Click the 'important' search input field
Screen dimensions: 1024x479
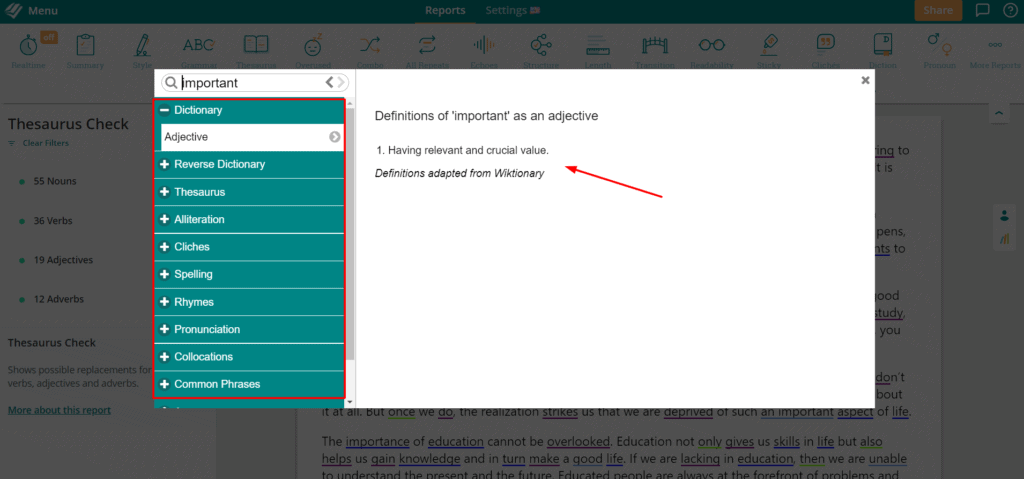click(250, 83)
